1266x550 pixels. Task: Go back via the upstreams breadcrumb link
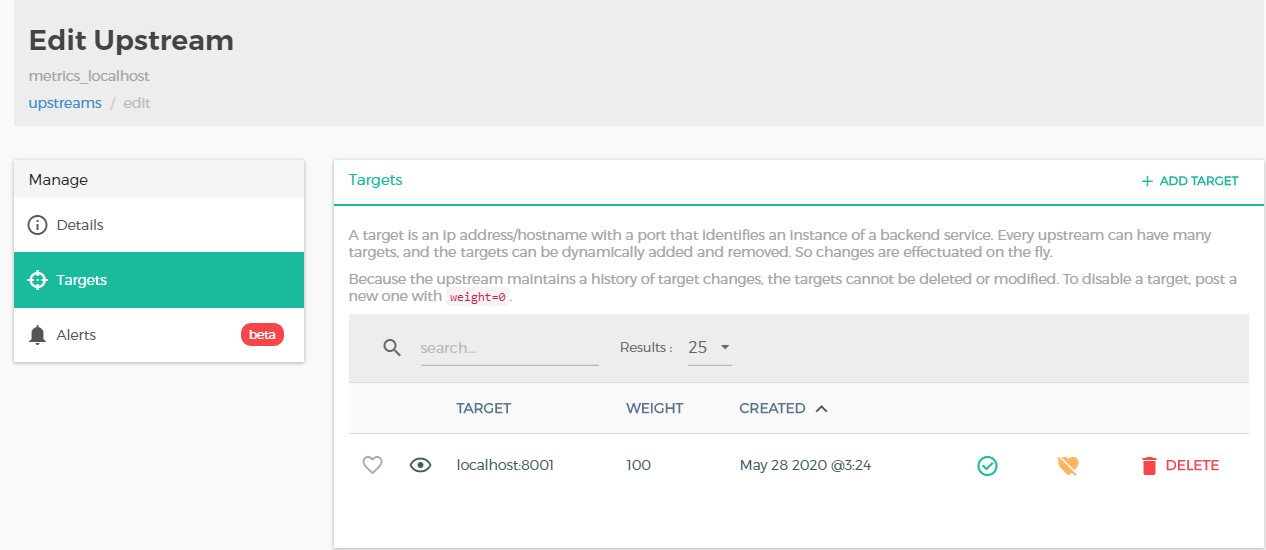[65, 103]
